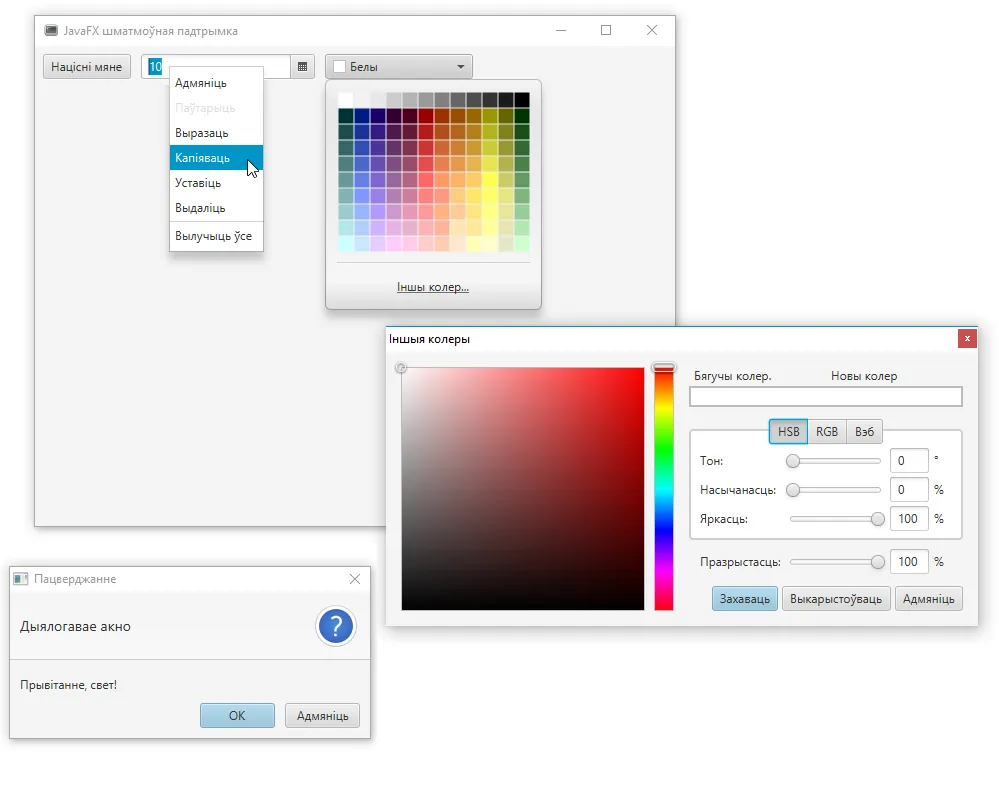
Task: Click the Празрыстасць slider thumb
Action: (x=878, y=562)
